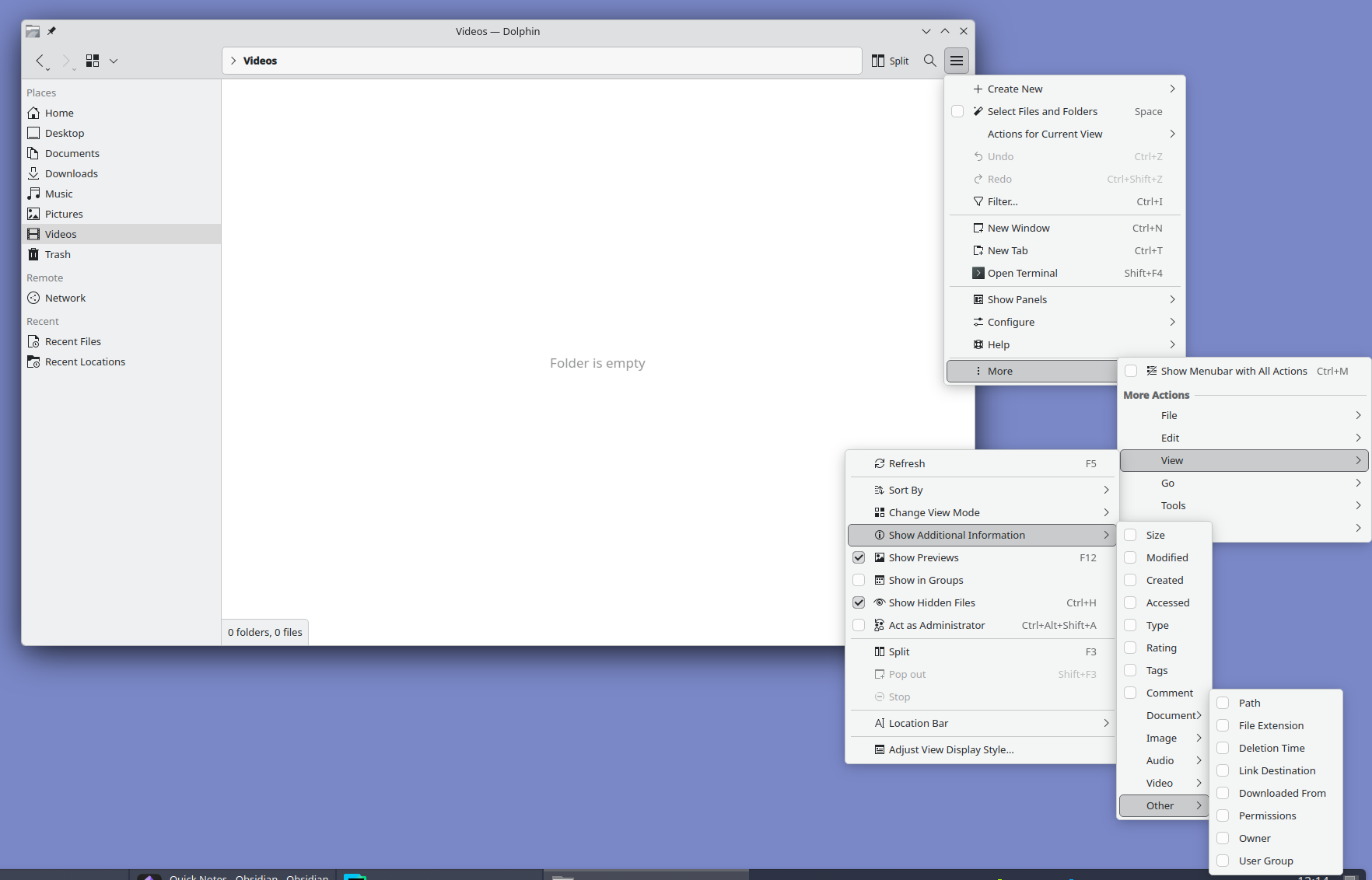The image size is (1372, 880).
Task: Click the Refresh menu entry
Action: 907,463
